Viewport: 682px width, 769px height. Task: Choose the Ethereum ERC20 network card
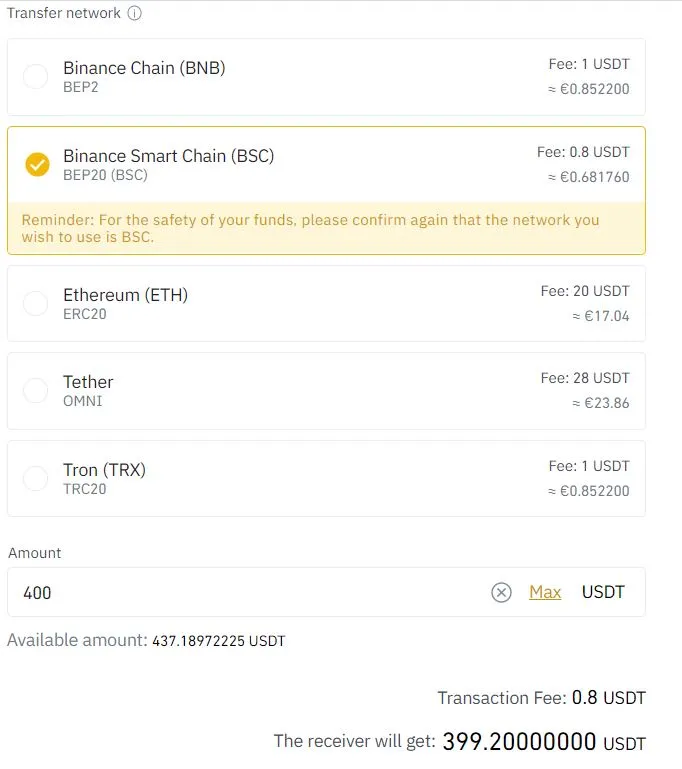326,304
